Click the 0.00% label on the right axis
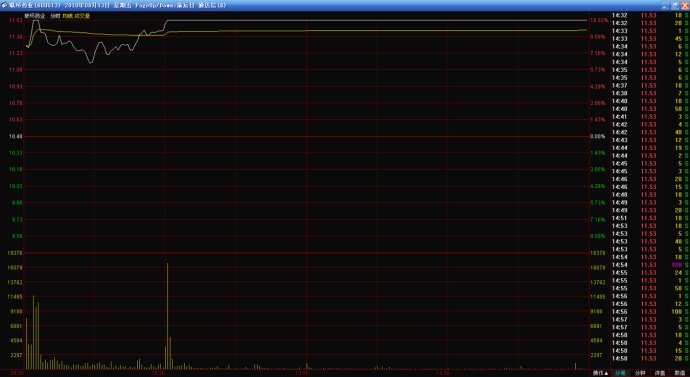690x377 pixels. point(598,136)
